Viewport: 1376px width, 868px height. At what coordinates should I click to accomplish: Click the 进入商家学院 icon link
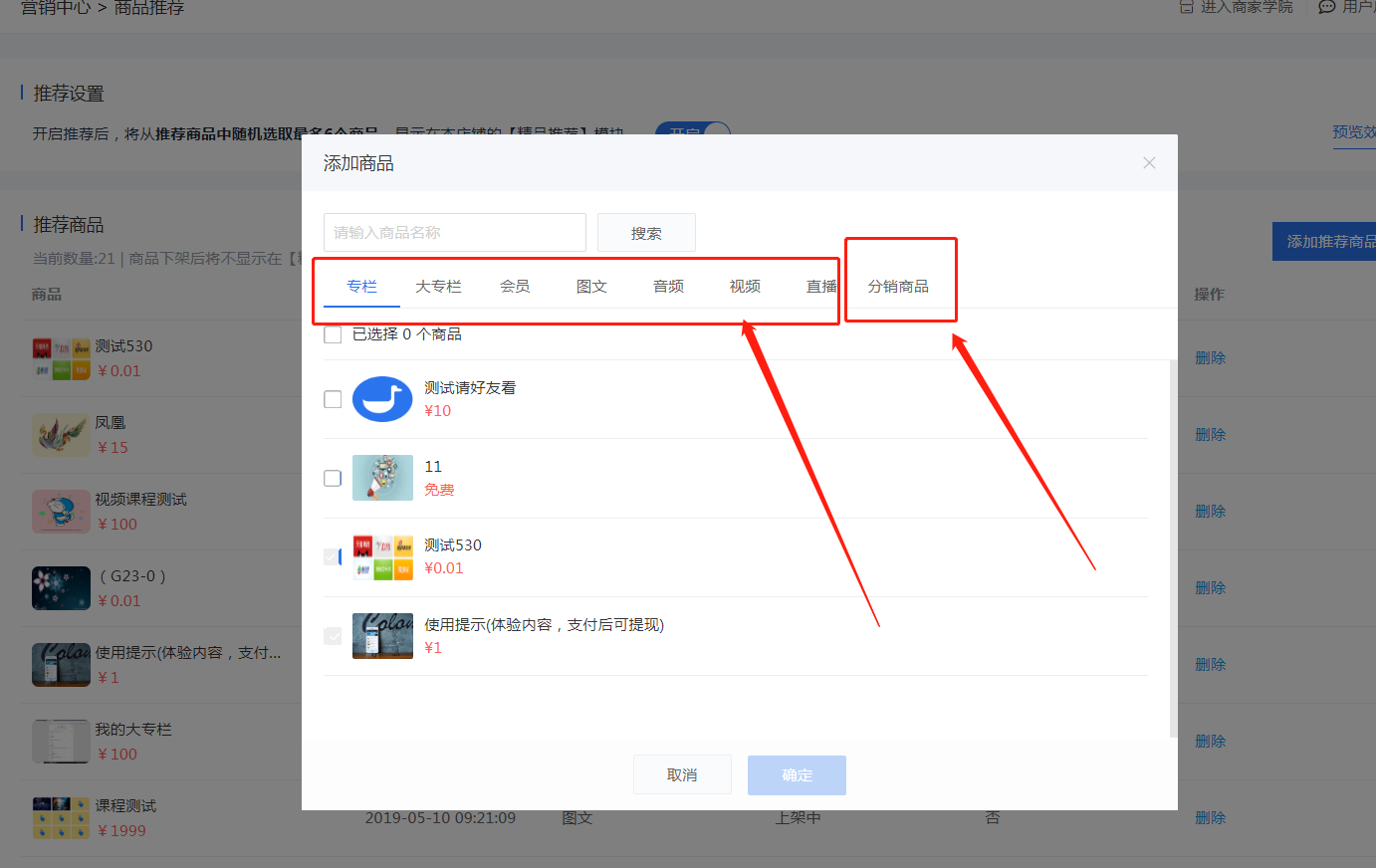click(1186, 7)
